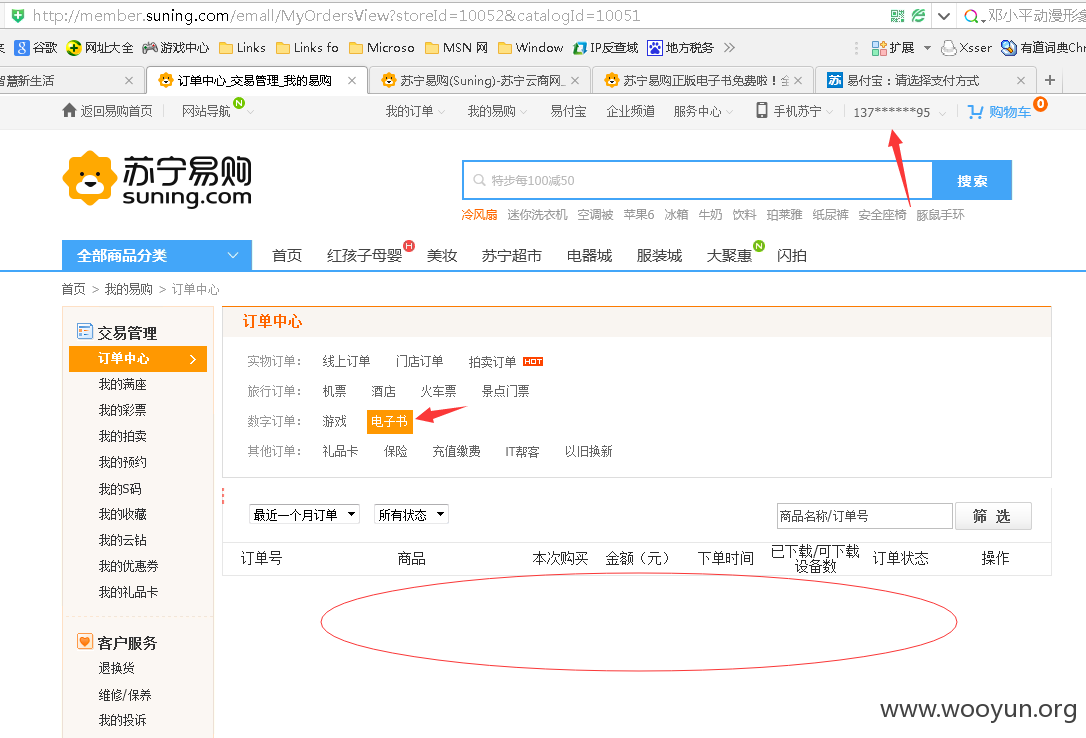Open the 购物车 shopping cart
This screenshot has width=1086, height=738.
tap(999, 111)
